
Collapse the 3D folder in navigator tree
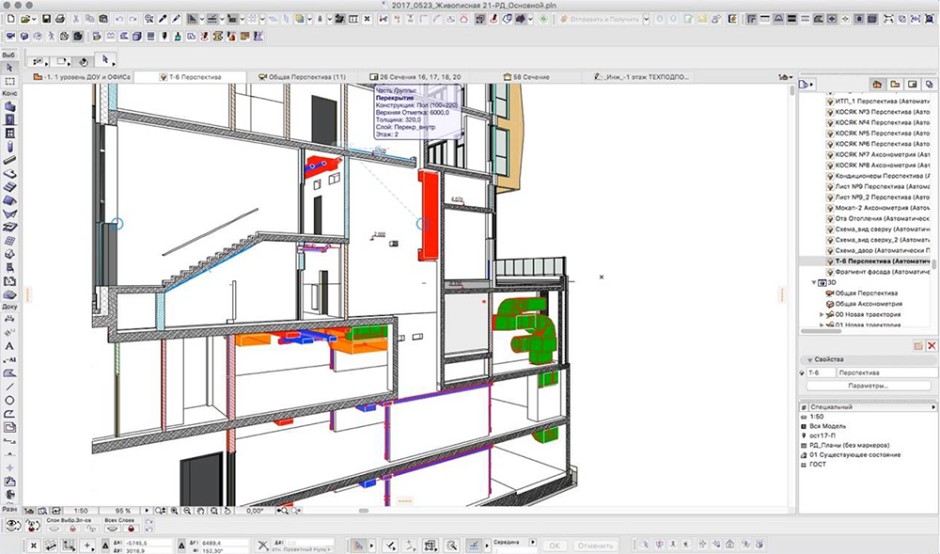point(814,282)
